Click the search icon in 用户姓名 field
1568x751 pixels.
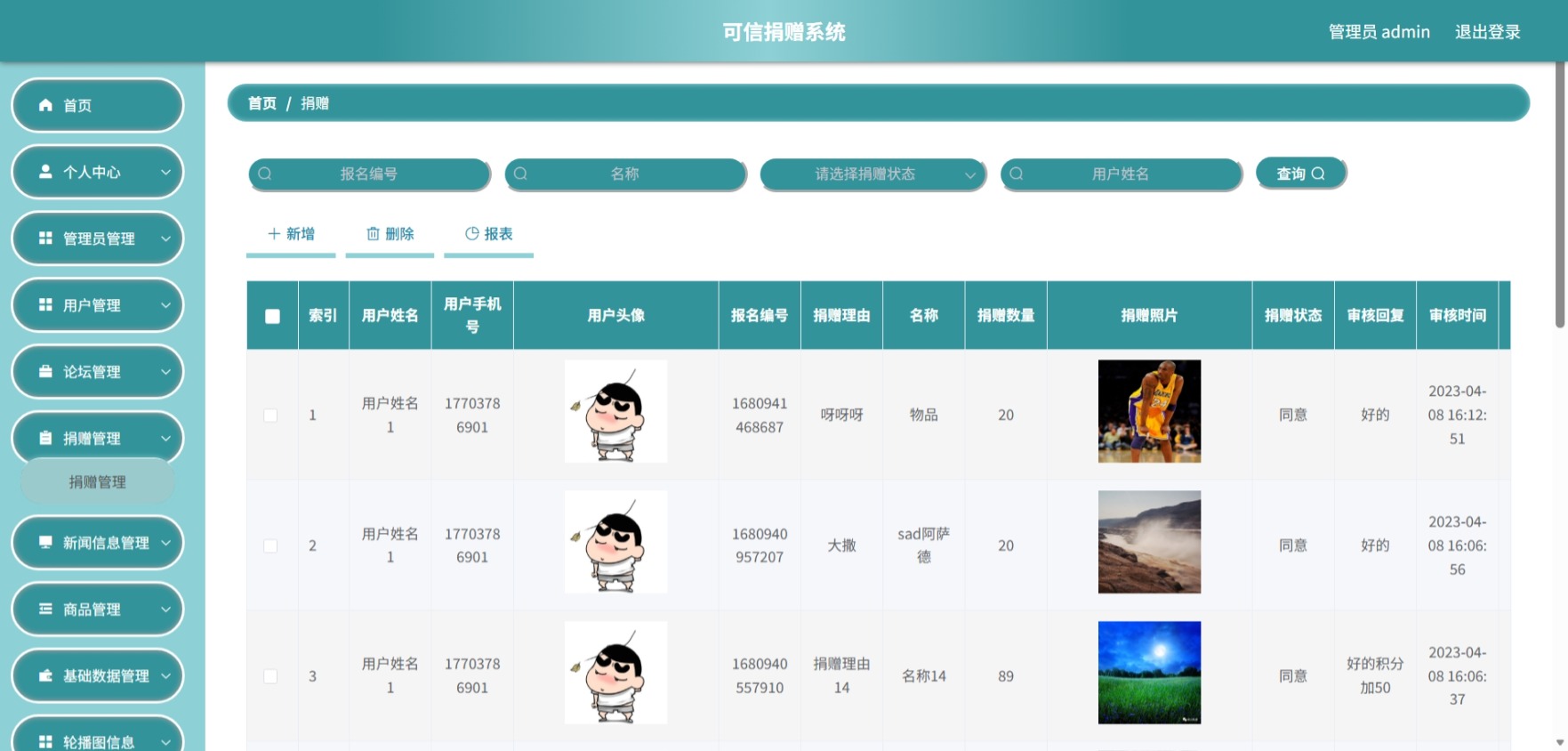pos(1017,174)
